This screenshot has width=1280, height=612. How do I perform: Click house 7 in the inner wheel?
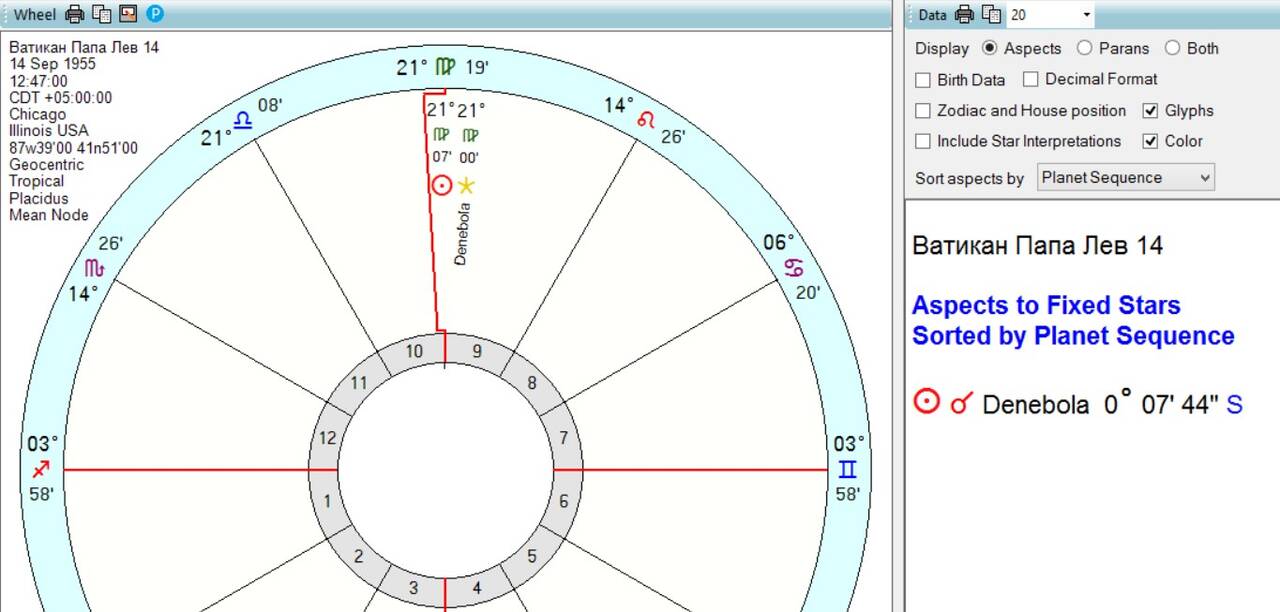point(563,437)
